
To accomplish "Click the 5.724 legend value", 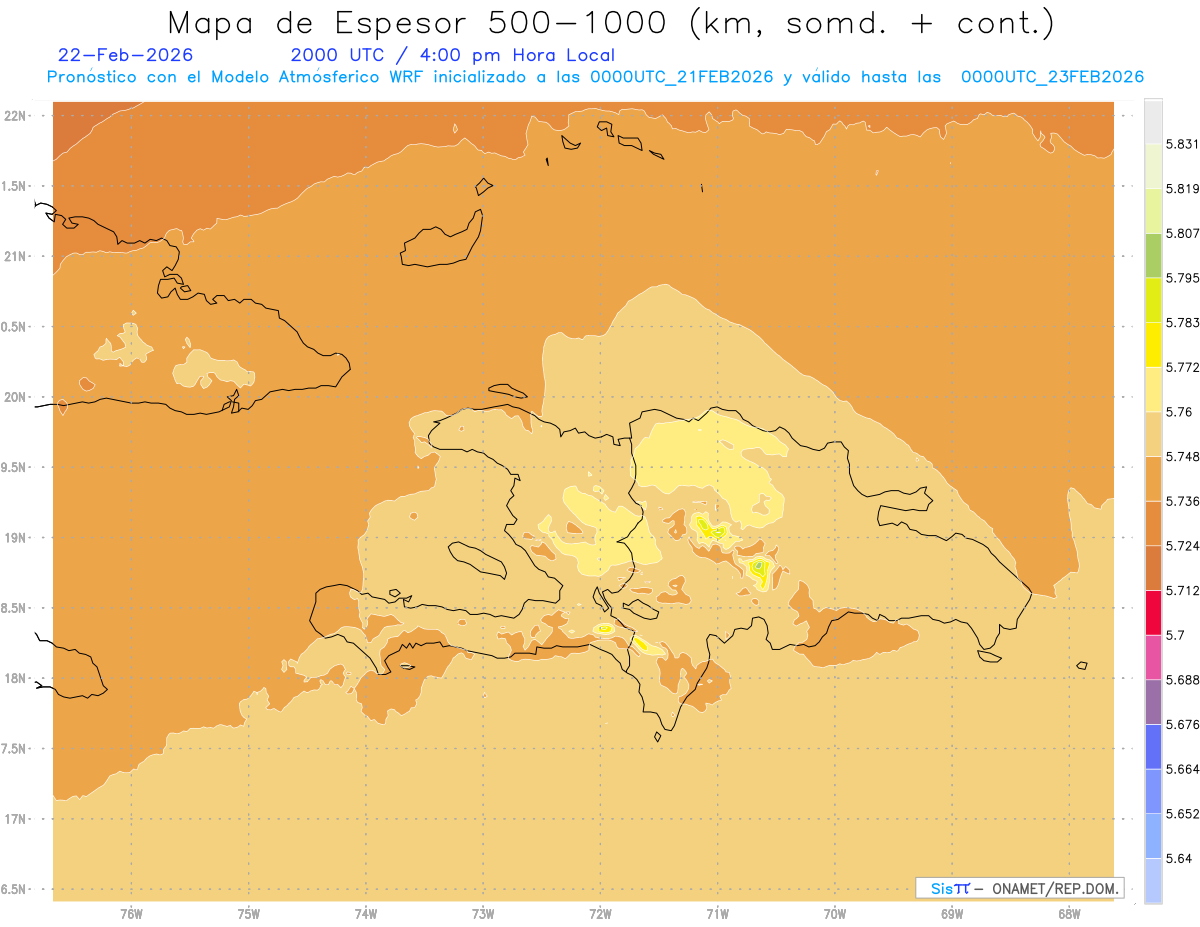I will tap(1182, 546).
